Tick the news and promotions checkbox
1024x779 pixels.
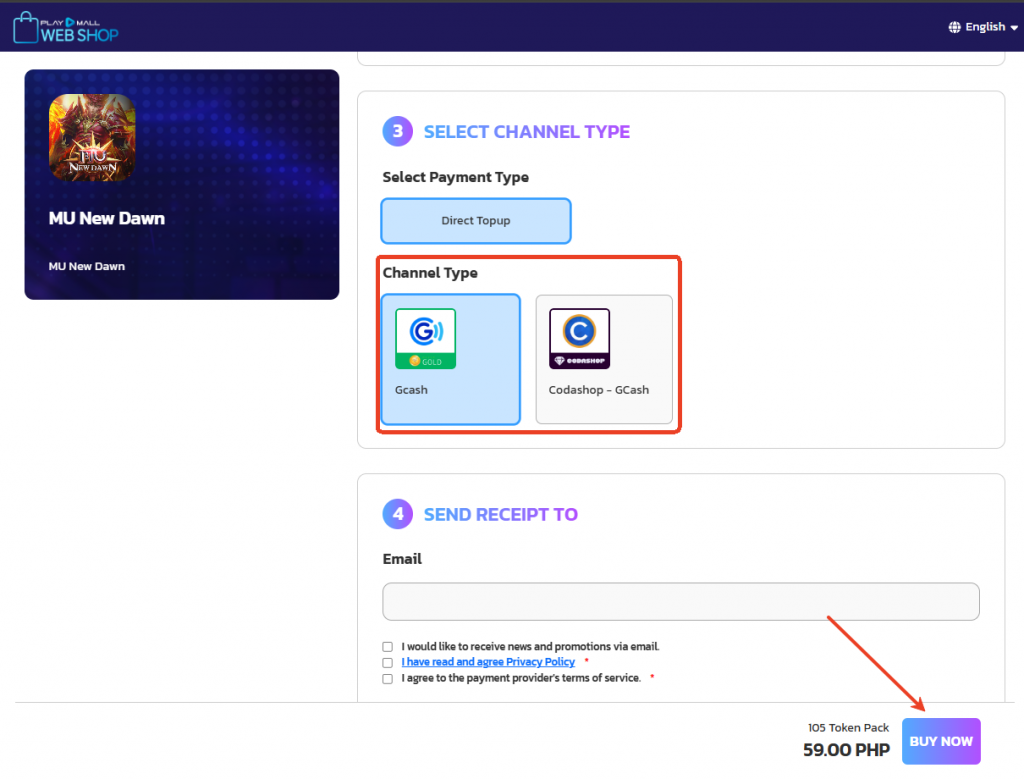point(387,646)
